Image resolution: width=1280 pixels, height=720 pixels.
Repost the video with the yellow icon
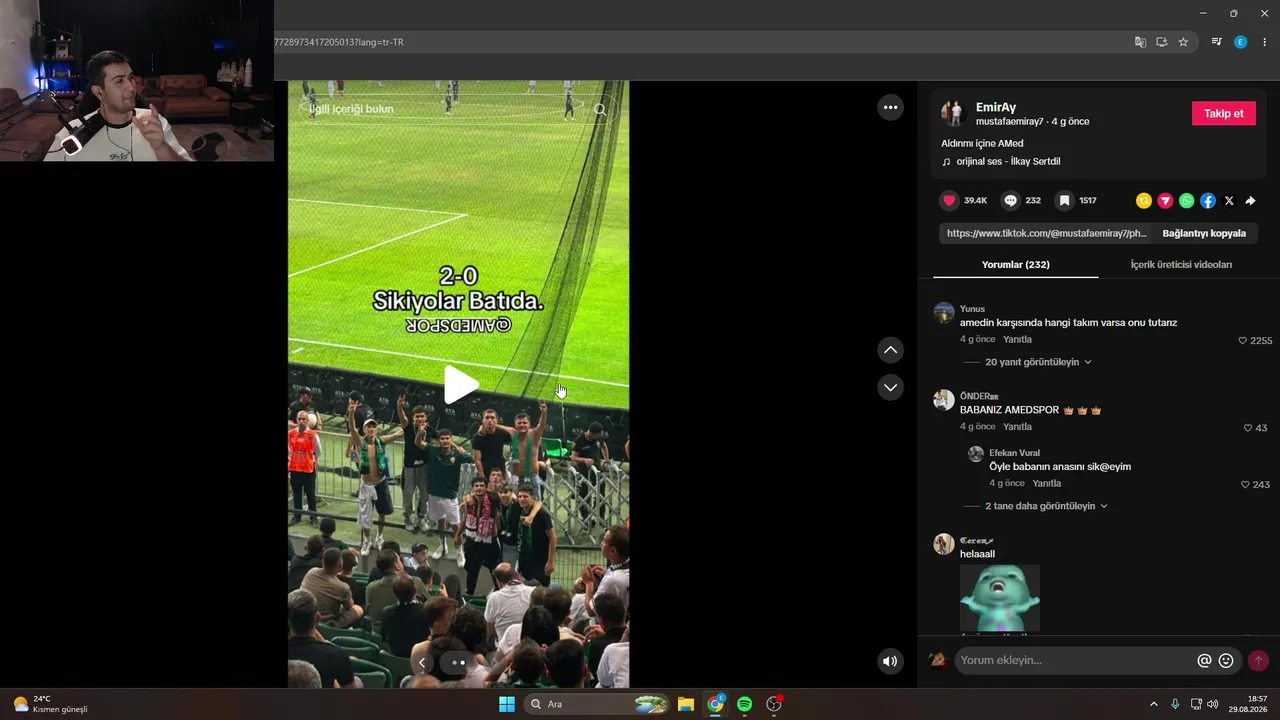click(1144, 201)
